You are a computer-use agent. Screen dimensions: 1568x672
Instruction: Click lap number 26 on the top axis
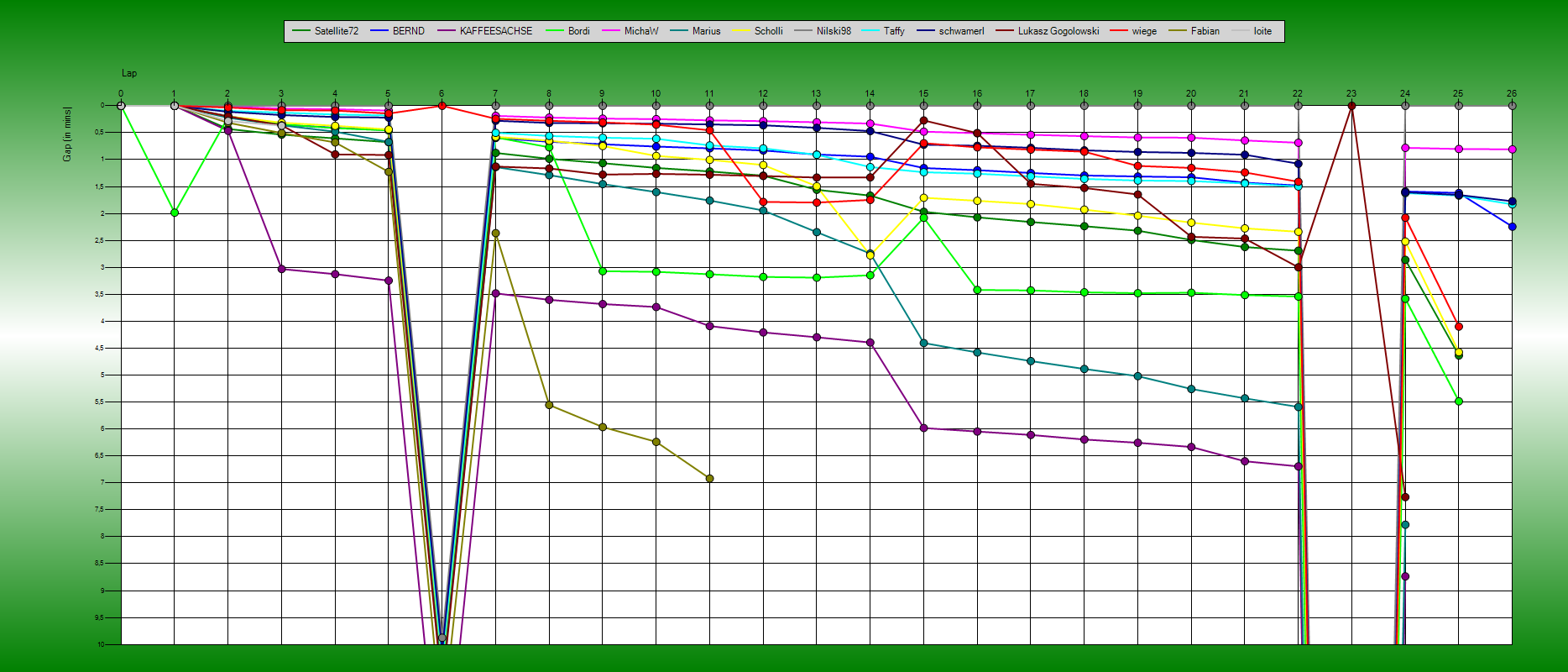coord(1512,94)
